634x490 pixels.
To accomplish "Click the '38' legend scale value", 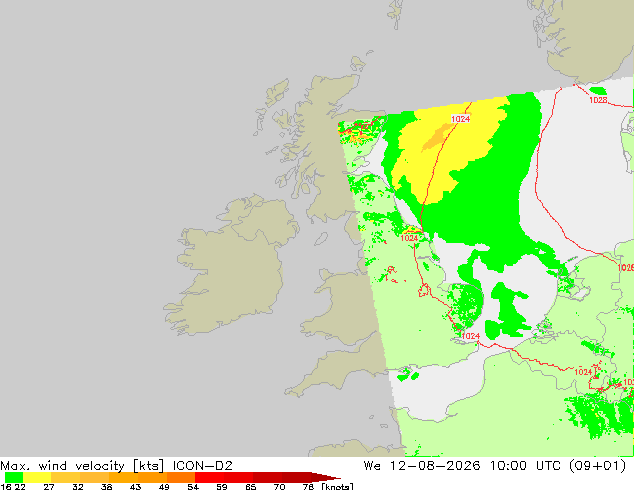I will [x=106, y=486].
